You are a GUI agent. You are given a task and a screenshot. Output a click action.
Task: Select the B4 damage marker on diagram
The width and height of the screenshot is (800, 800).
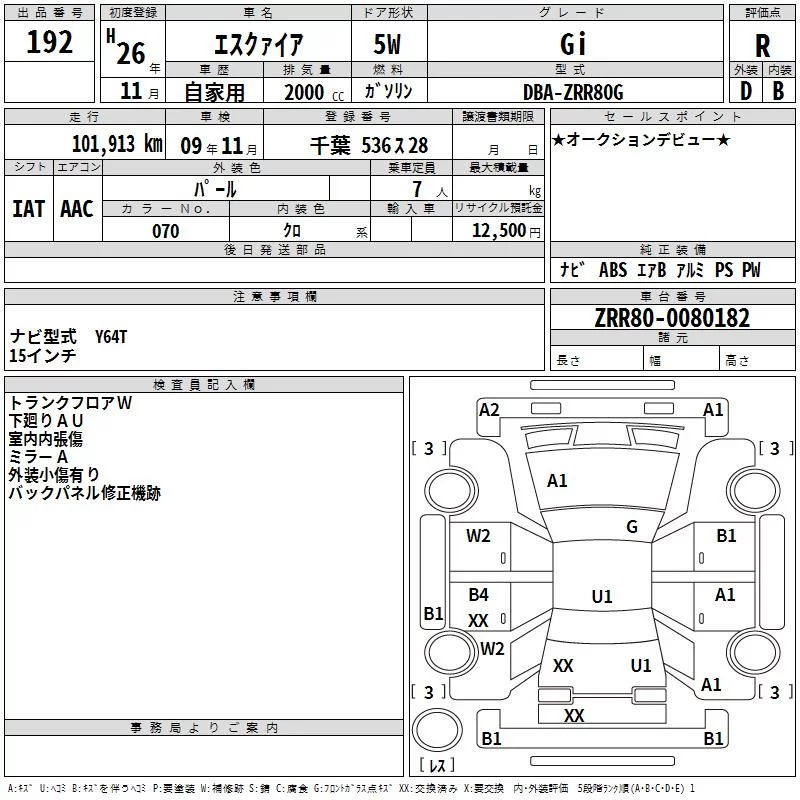pyautogui.click(x=479, y=595)
